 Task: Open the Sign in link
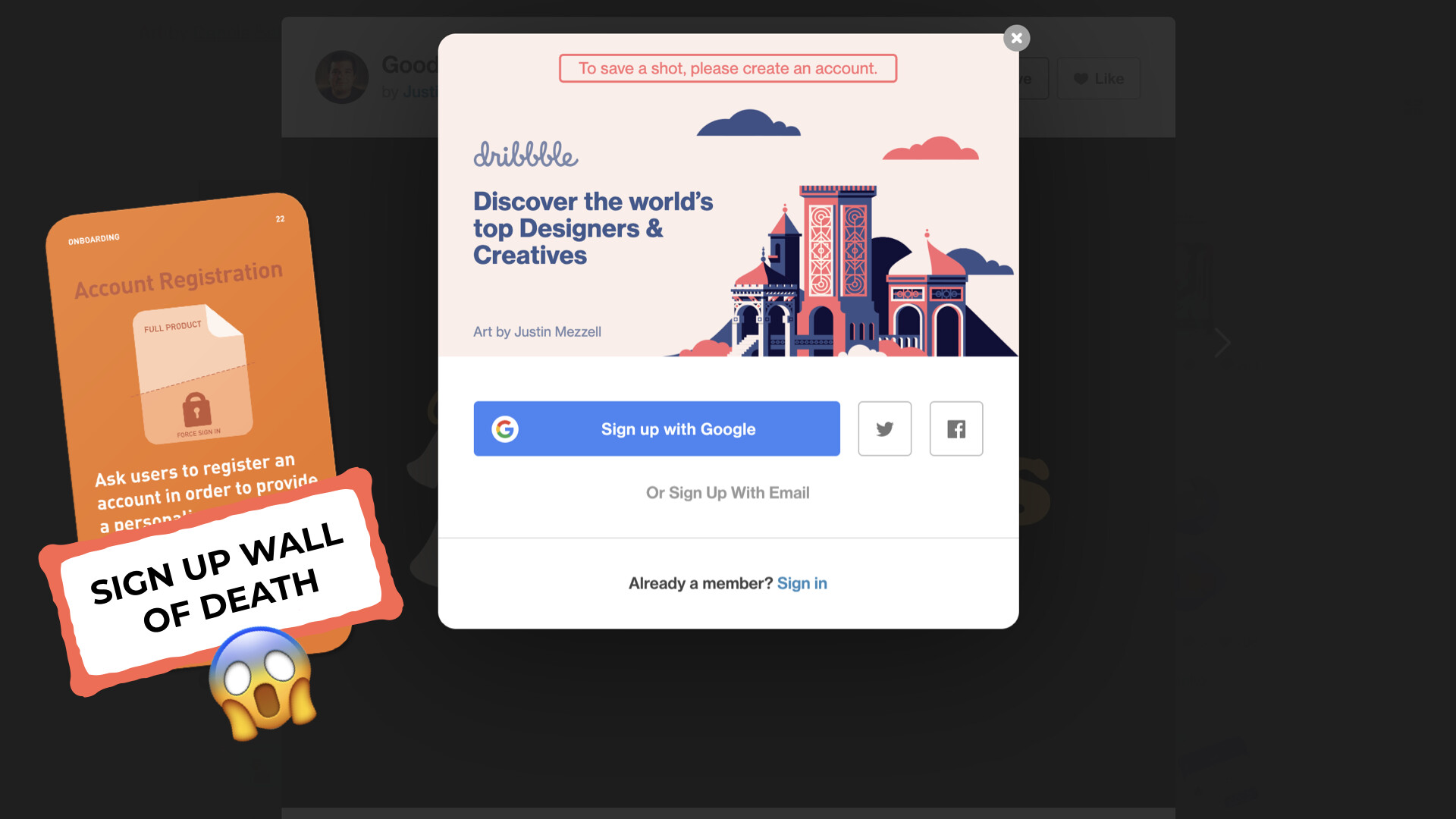[802, 583]
